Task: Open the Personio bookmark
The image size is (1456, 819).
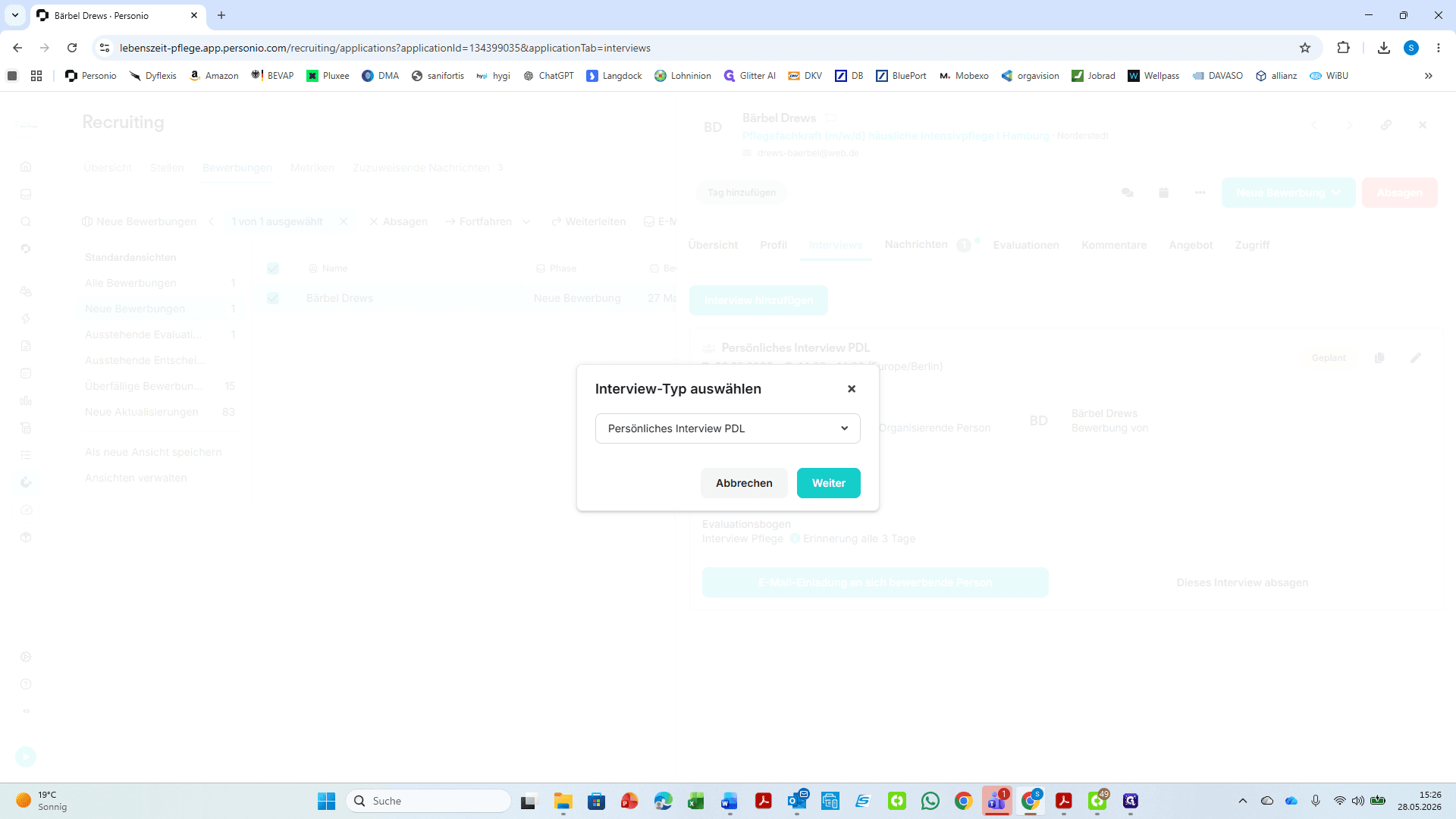Action: point(91,76)
